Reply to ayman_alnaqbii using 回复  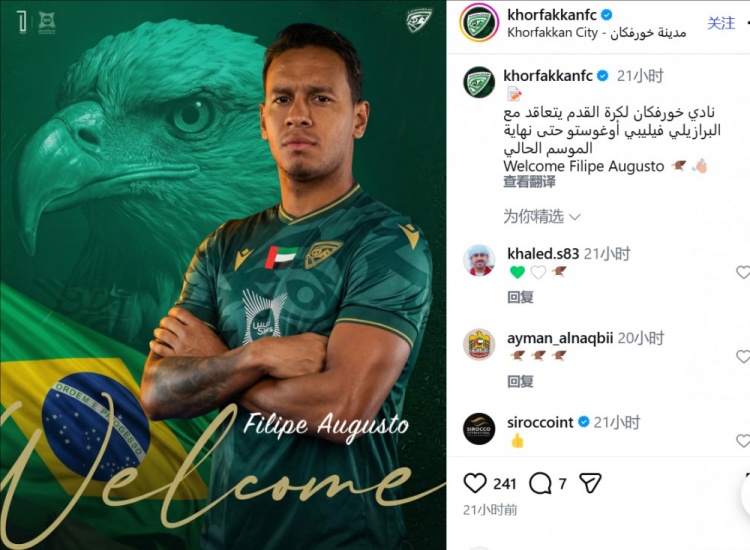click(x=520, y=381)
